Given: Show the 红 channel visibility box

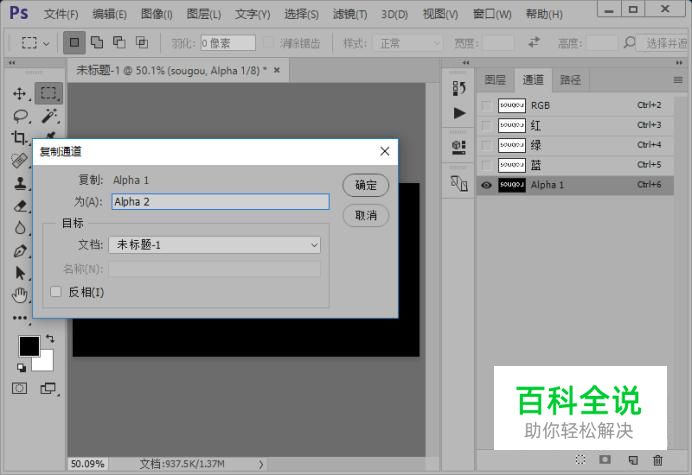Looking at the screenshot, I should [x=486, y=125].
